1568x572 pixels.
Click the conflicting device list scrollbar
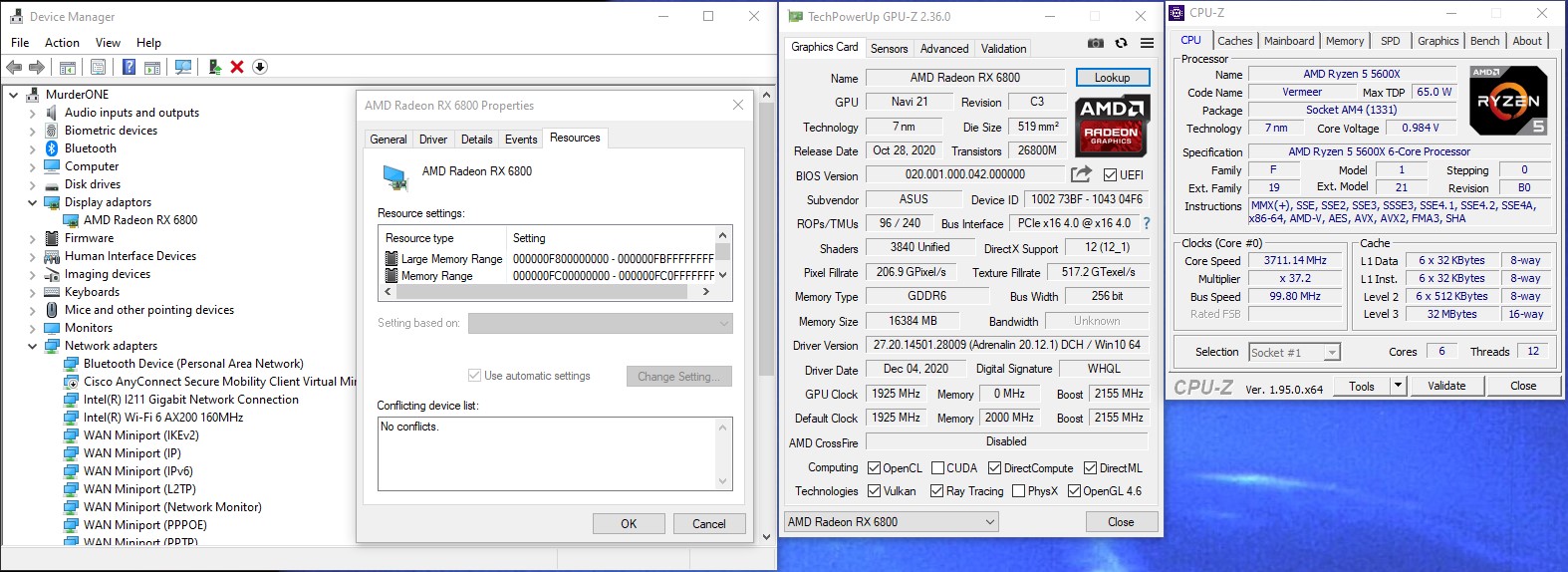[x=724, y=453]
